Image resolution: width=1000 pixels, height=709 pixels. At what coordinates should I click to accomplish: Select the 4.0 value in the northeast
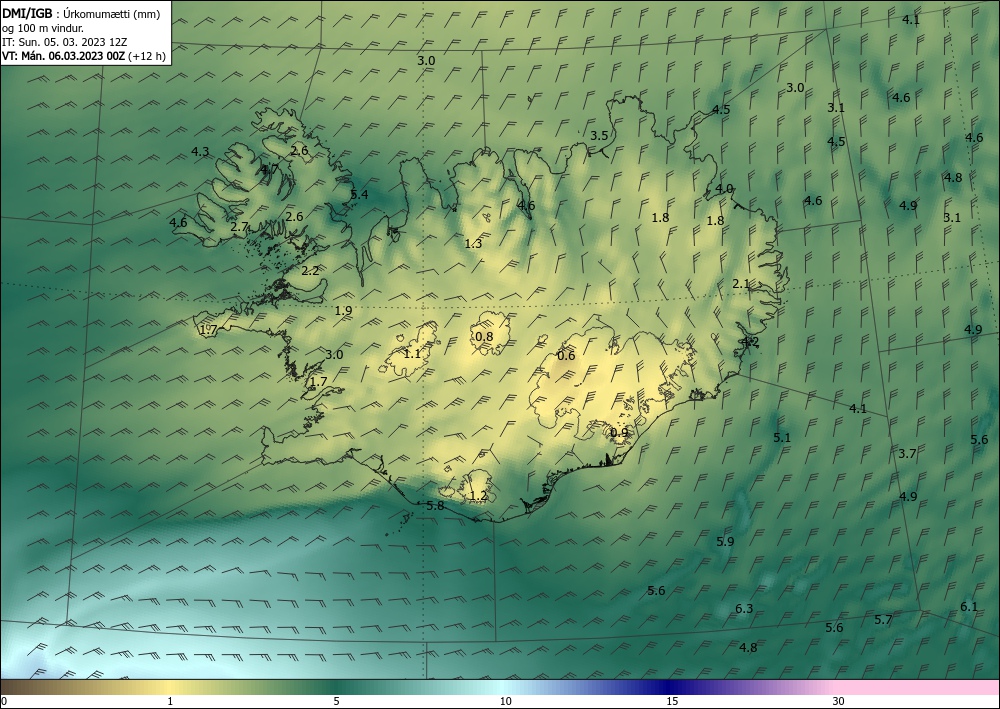[x=724, y=189]
